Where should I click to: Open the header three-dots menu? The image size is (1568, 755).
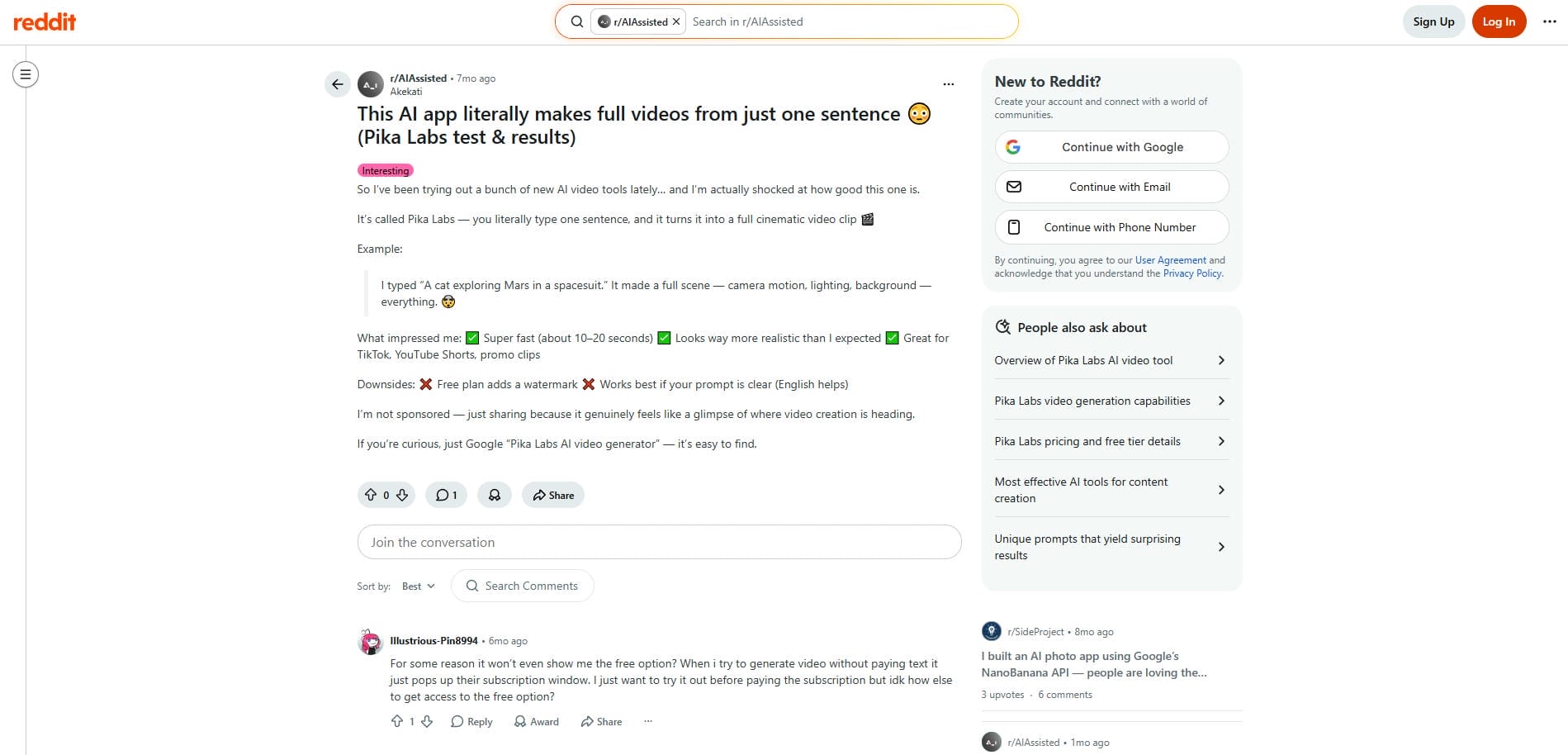(x=1550, y=21)
